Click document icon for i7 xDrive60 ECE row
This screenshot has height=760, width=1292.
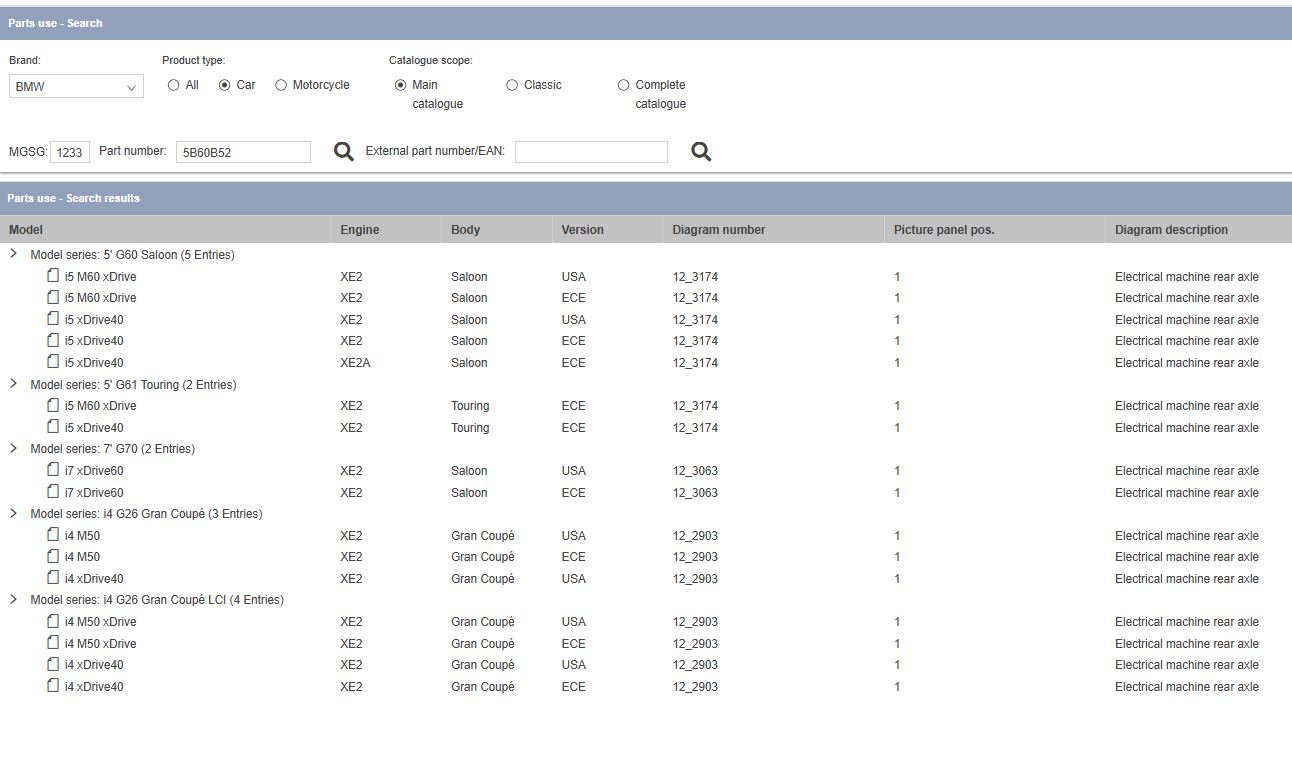pyautogui.click(x=53, y=492)
